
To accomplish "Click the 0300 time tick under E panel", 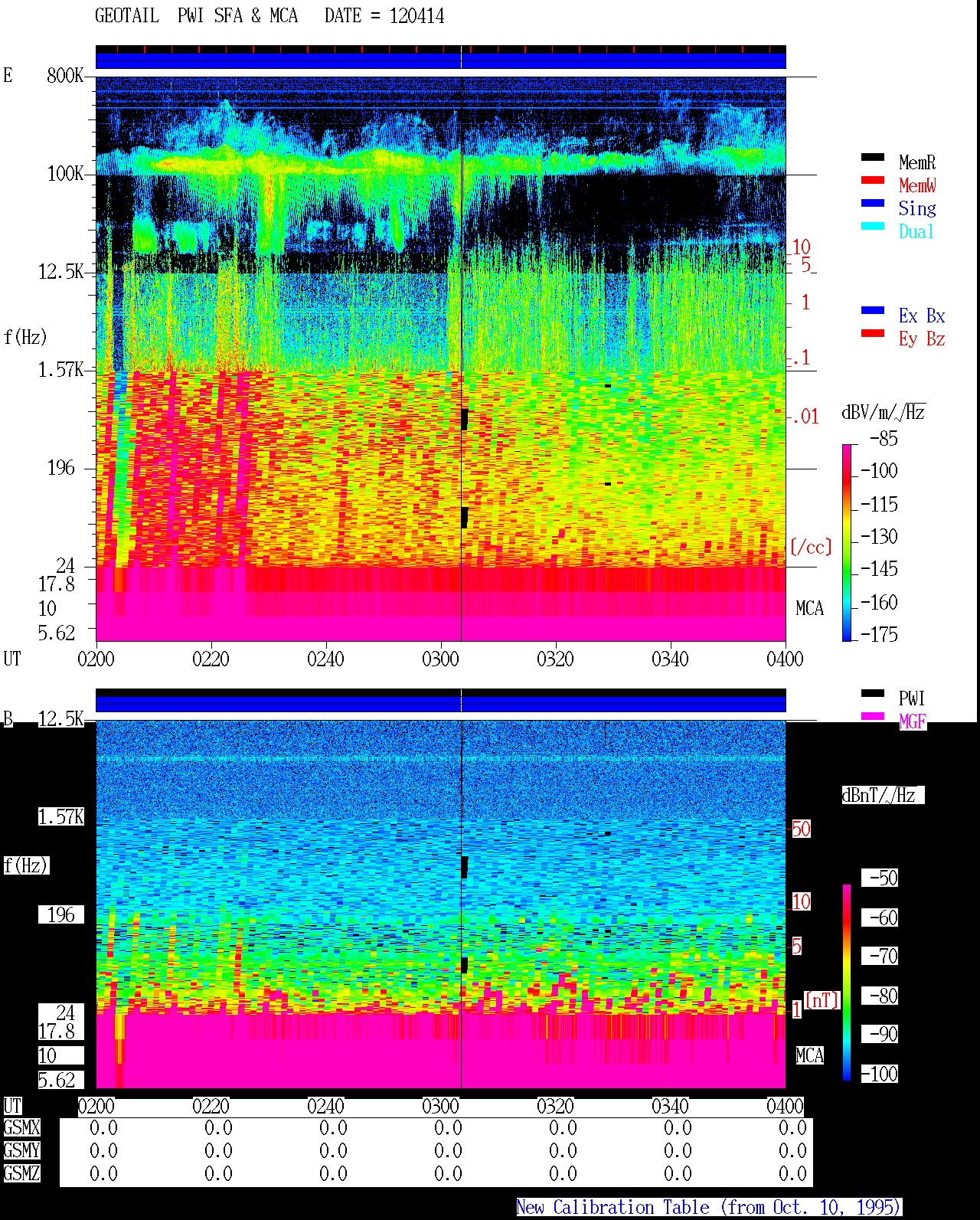I will point(440,659).
